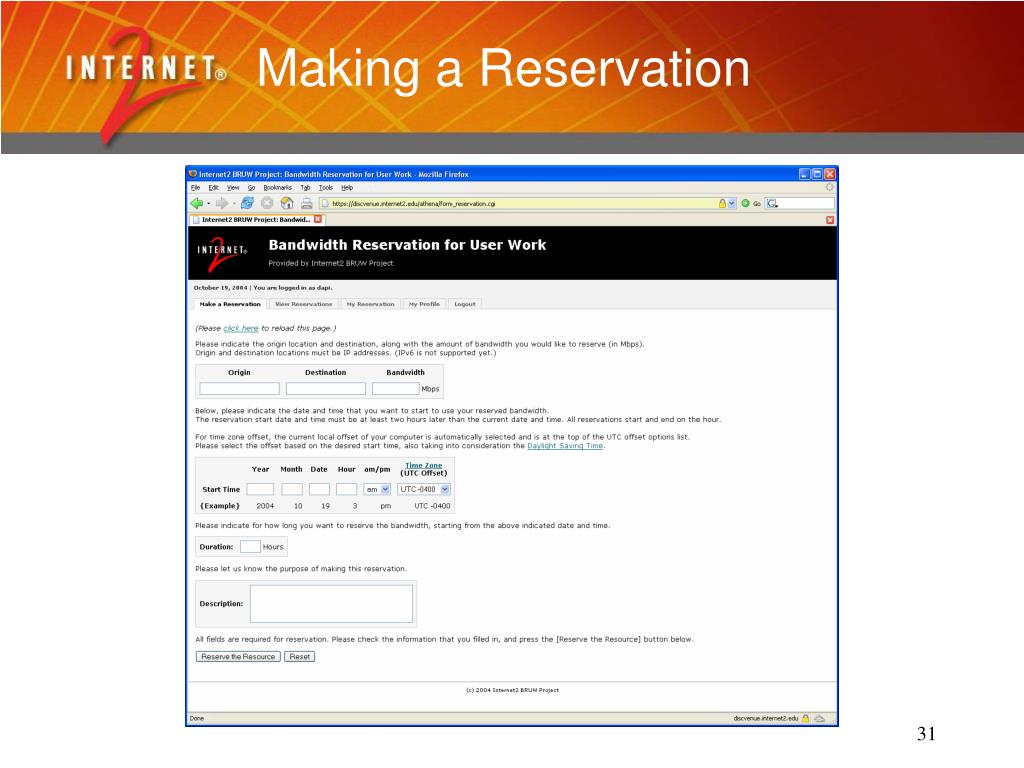Click the Print icon in toolbar

[x=306, y=204]
